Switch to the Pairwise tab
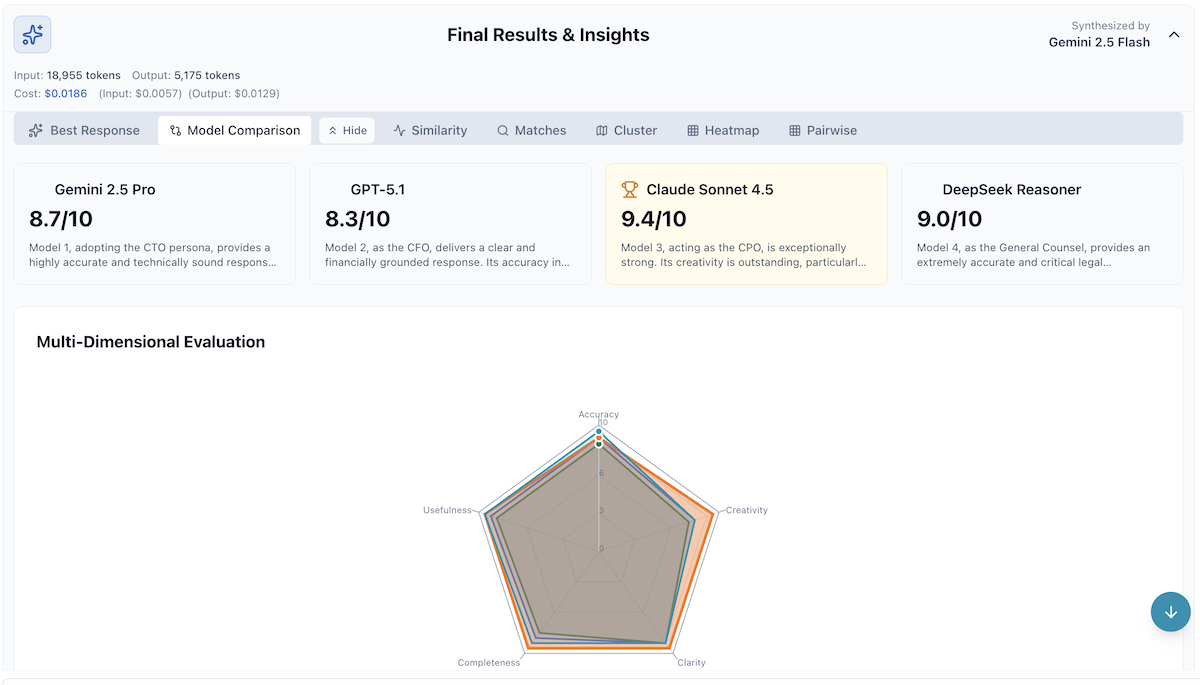The height and width of the screenshot is (685, 1200). tap(822, 130)
